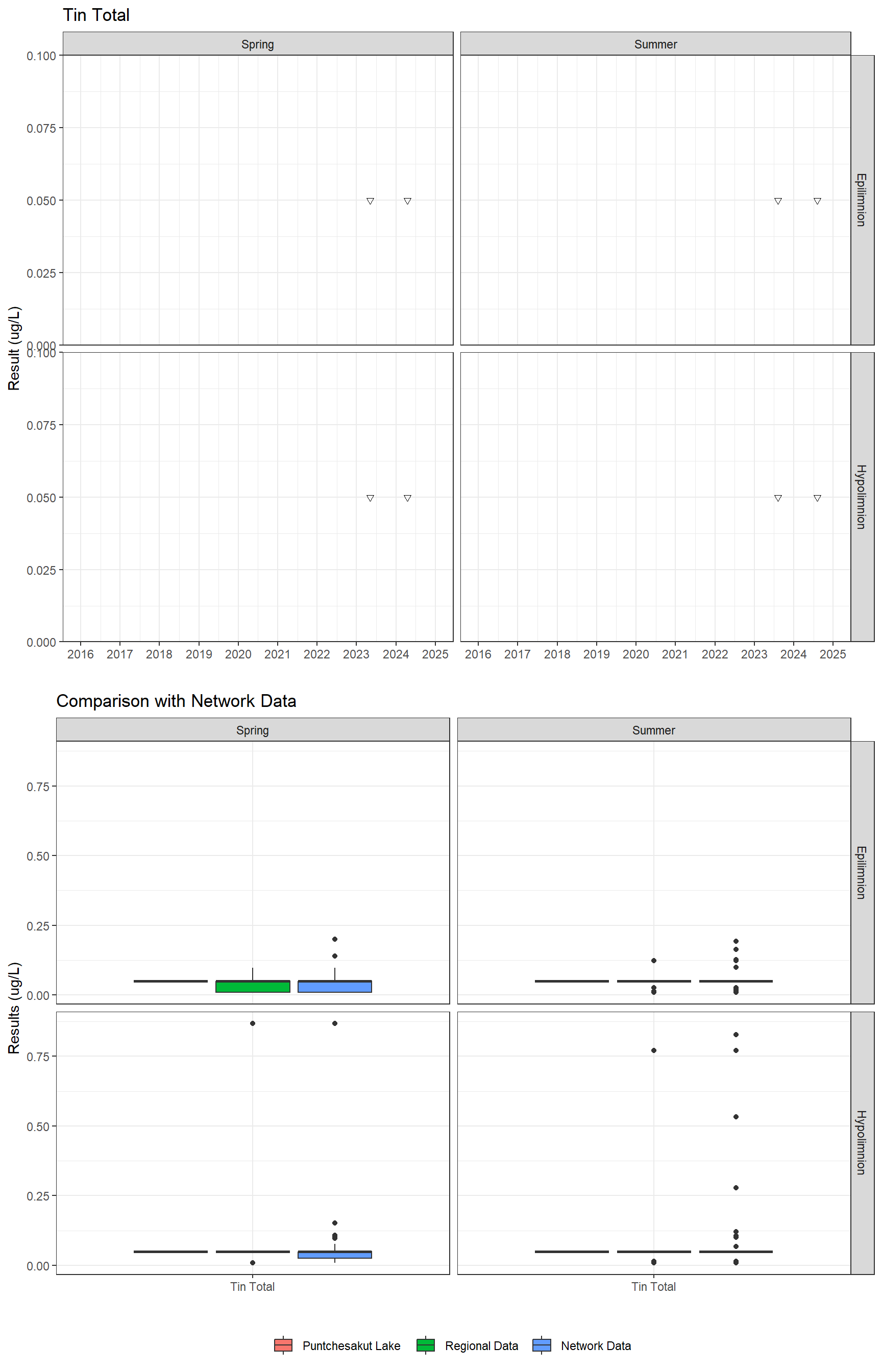Click the 2023 triangle marker in Summer Epilimnion

pos(778,201)
